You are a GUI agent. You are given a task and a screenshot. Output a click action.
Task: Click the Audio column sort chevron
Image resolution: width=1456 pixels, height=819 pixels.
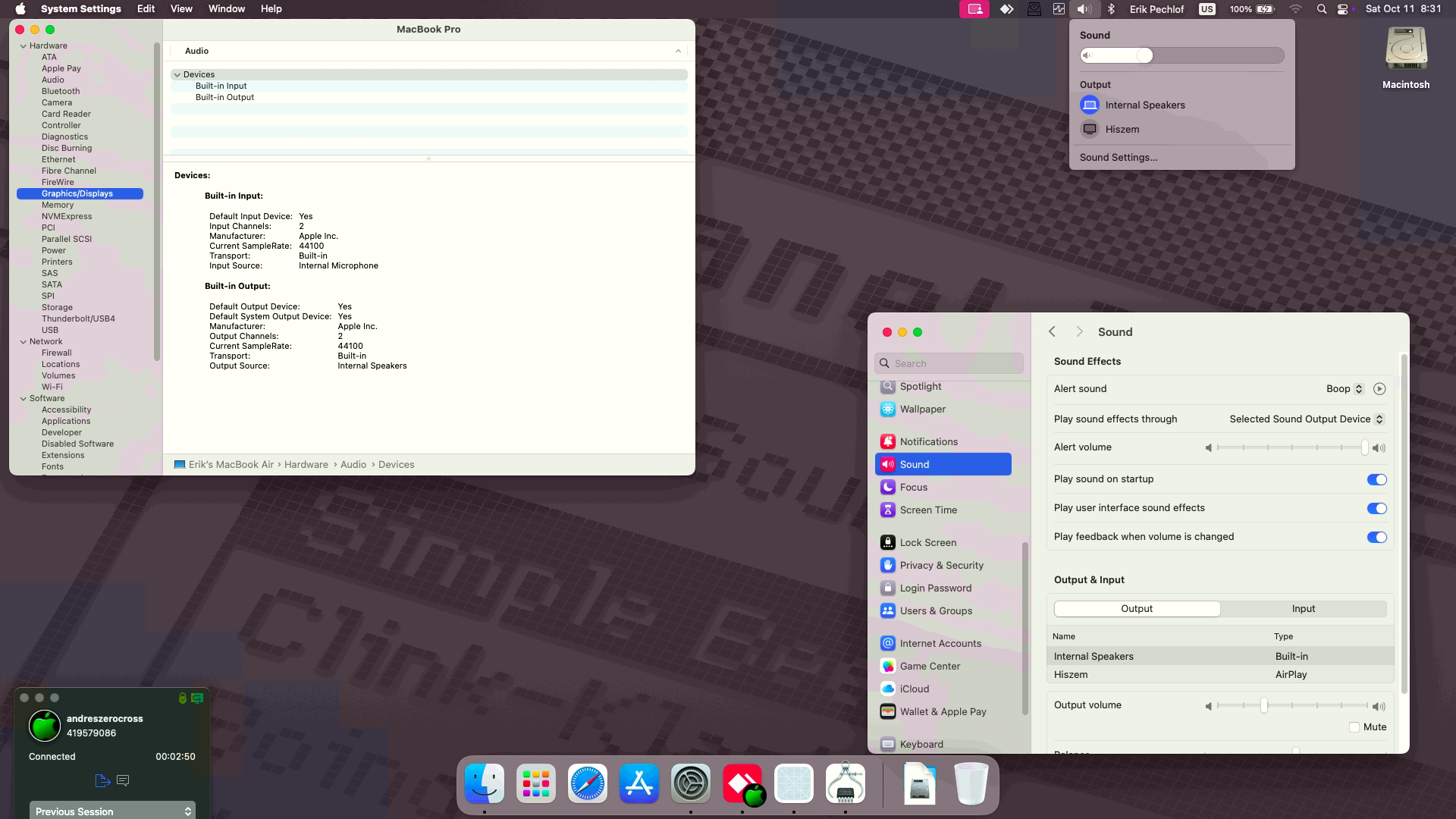coord(678,51)
